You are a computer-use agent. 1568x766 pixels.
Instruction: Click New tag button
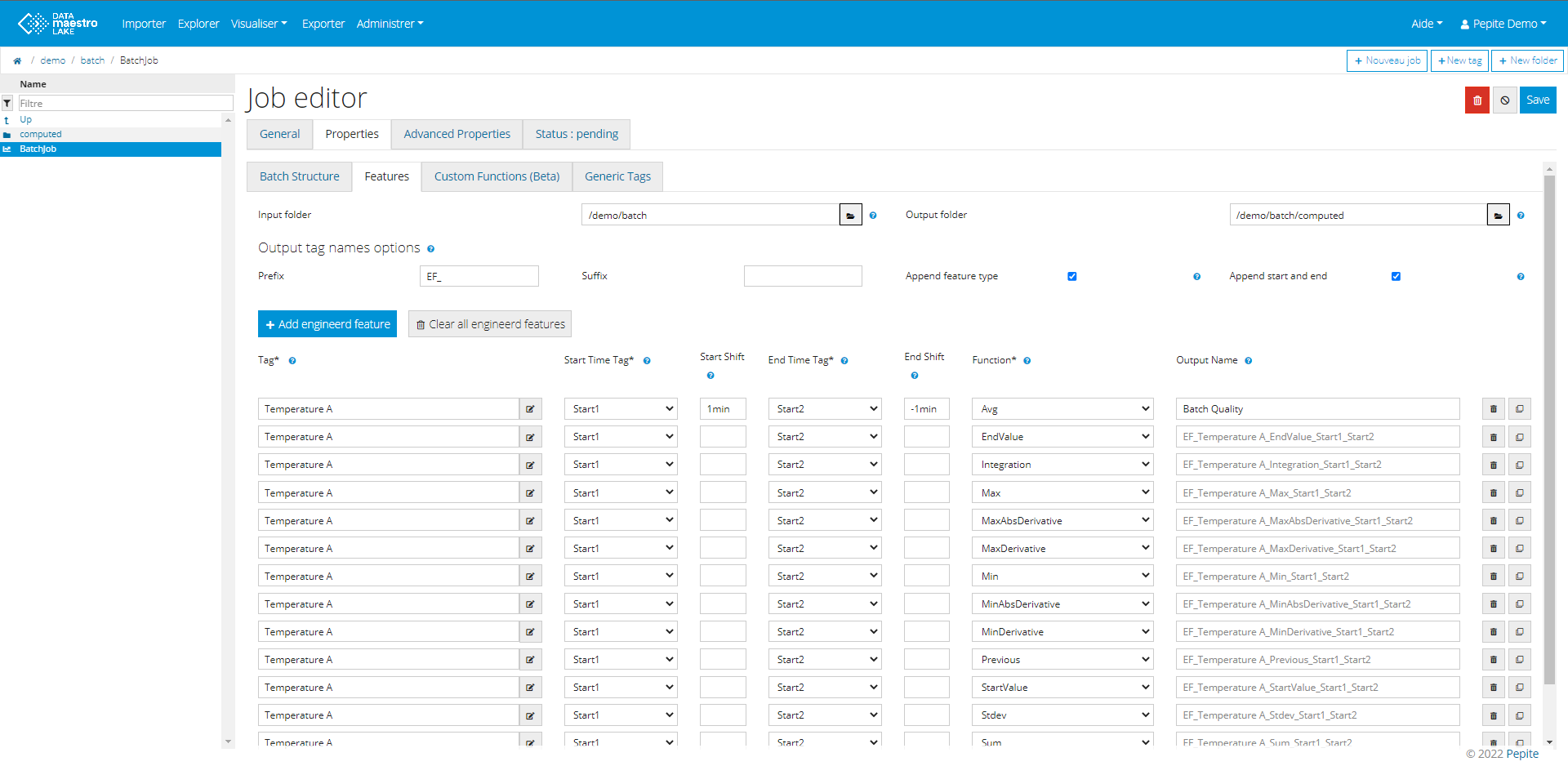(1459, 61)
